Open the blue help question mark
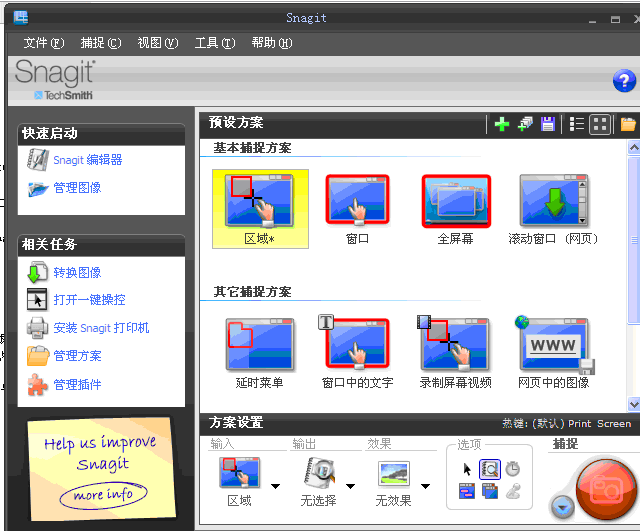 624,81
